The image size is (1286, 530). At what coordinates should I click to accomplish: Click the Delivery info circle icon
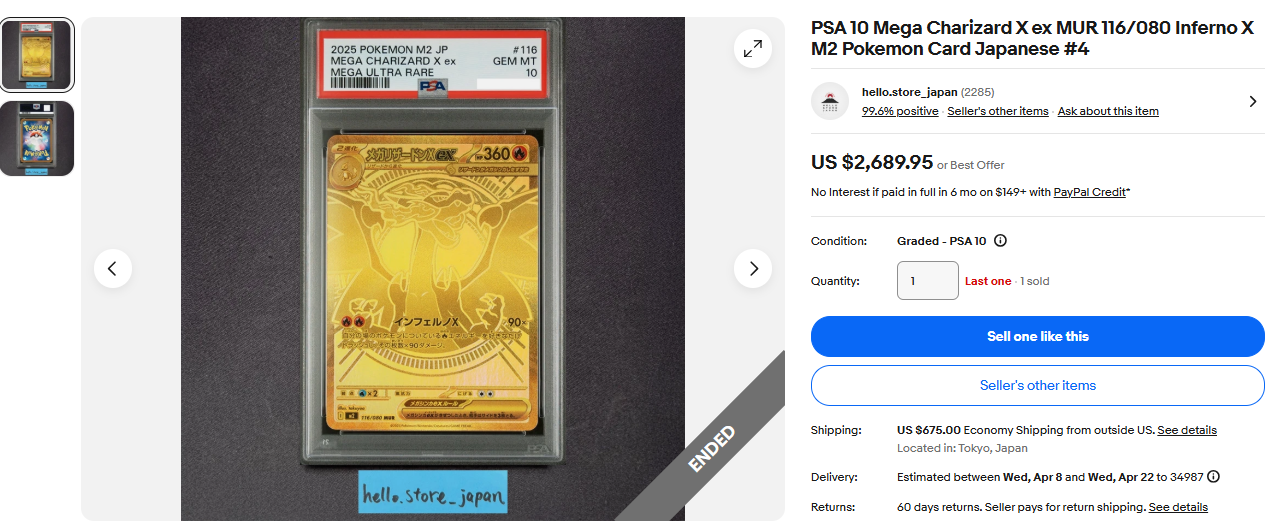1213,477
